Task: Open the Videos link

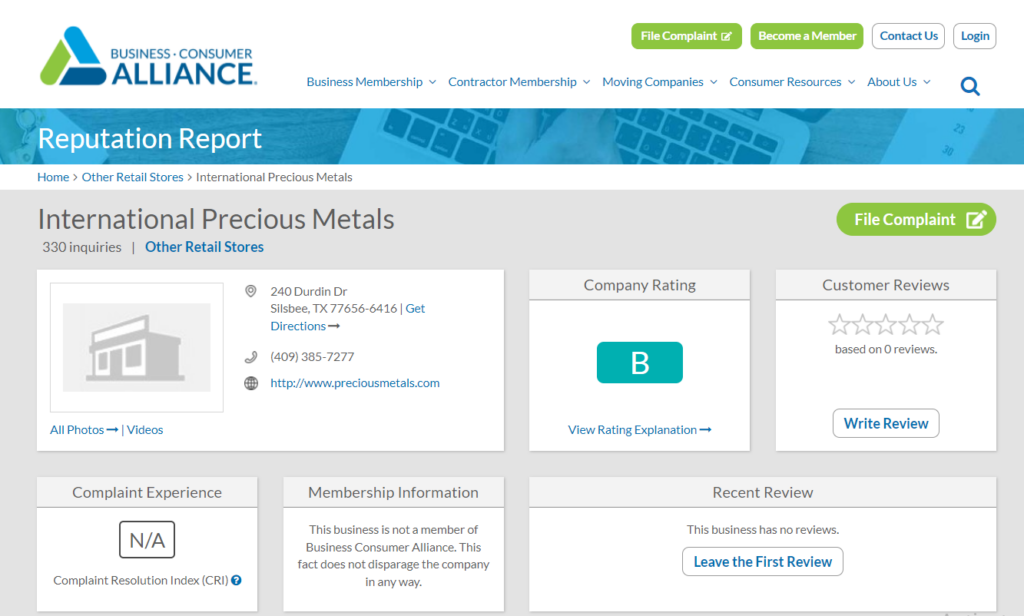Action: [145, 430]
